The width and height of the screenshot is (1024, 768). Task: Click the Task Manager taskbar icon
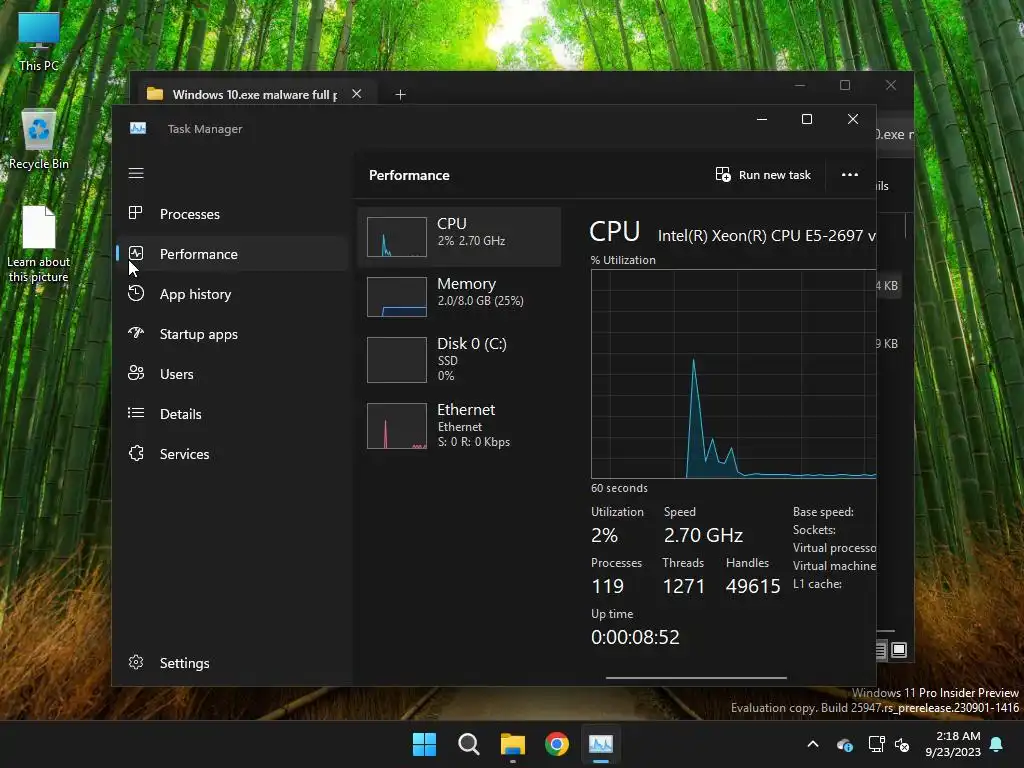pyautogui.click(x=601, y=744)
